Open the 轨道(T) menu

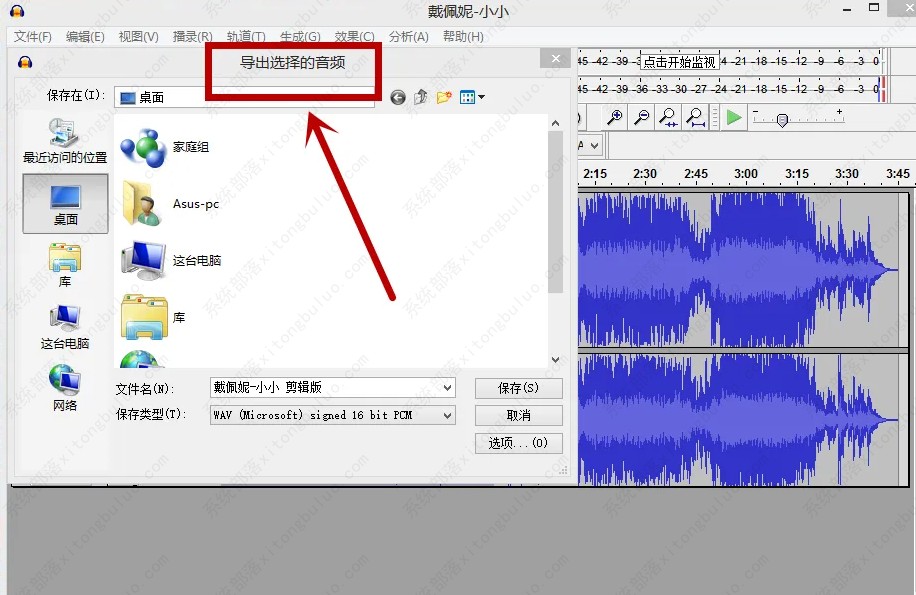[246, 37]
